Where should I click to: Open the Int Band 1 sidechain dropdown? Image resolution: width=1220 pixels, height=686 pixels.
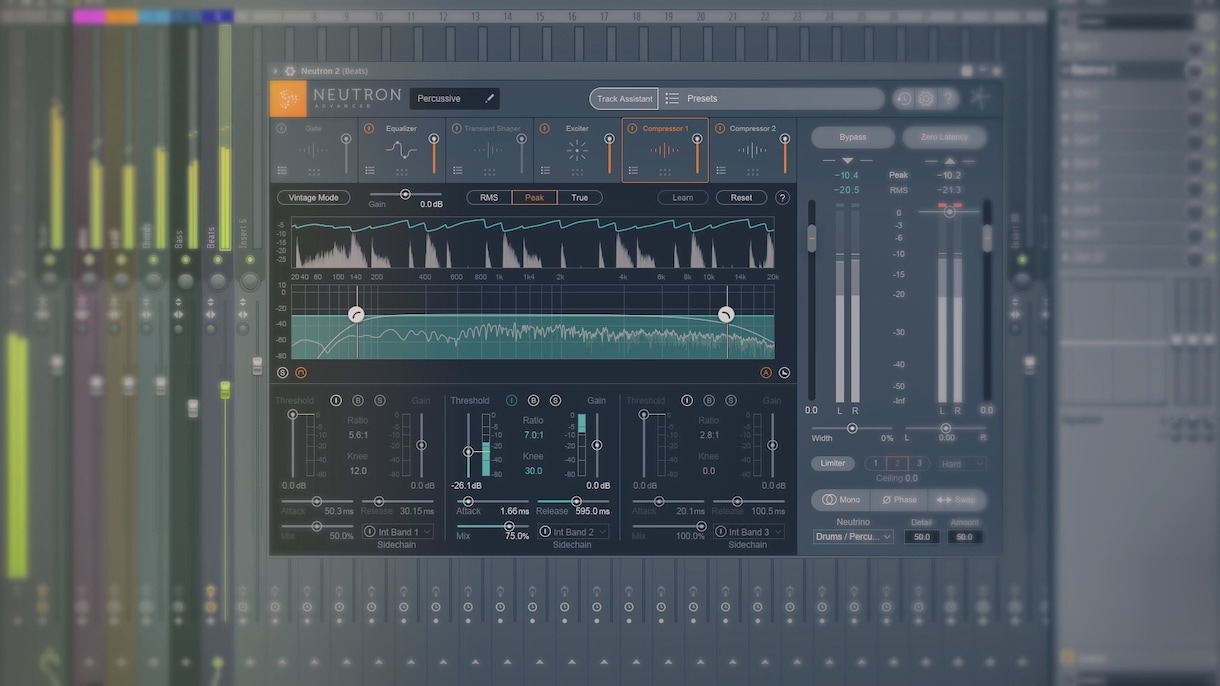point(398,532)
